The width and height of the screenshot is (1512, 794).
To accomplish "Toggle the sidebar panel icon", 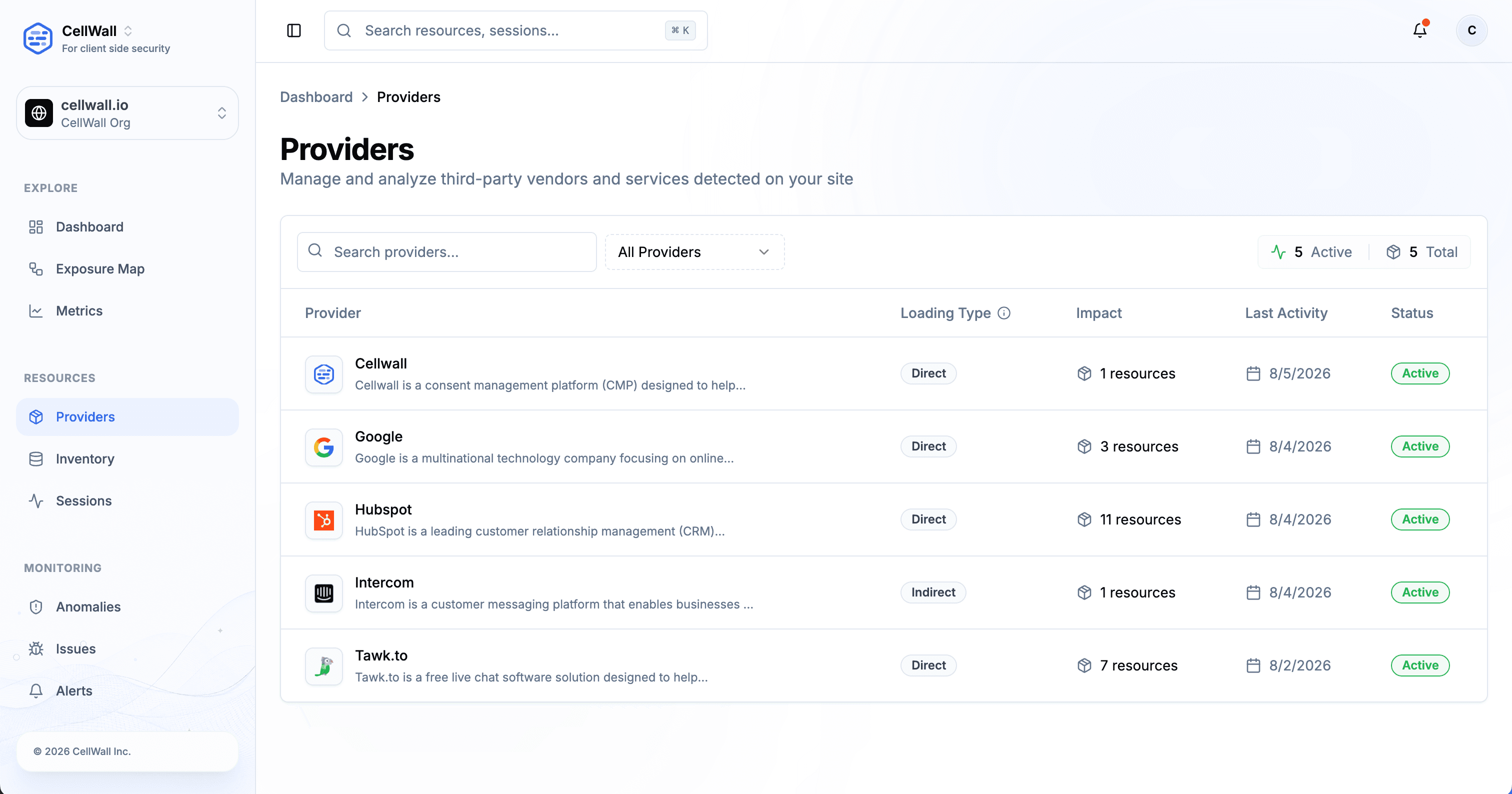I will [x=294, y=30].
